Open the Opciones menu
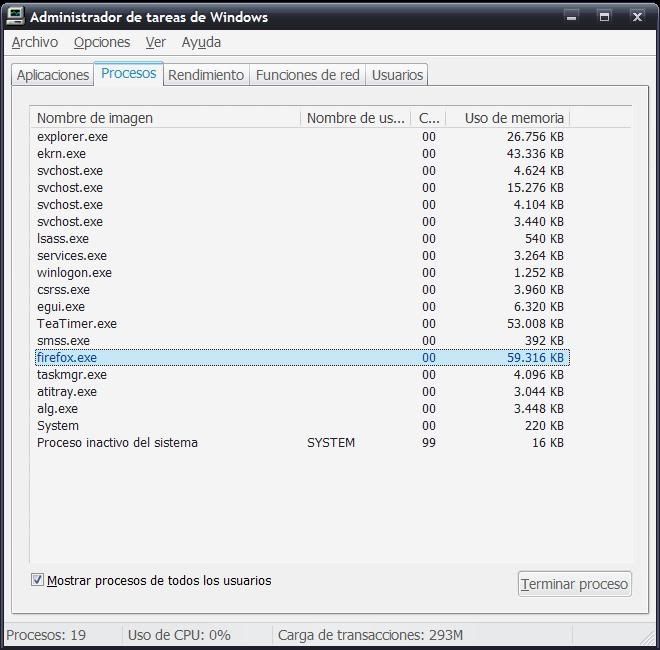The width and height of the screenshot is (660, 650). tap(102, 43)
